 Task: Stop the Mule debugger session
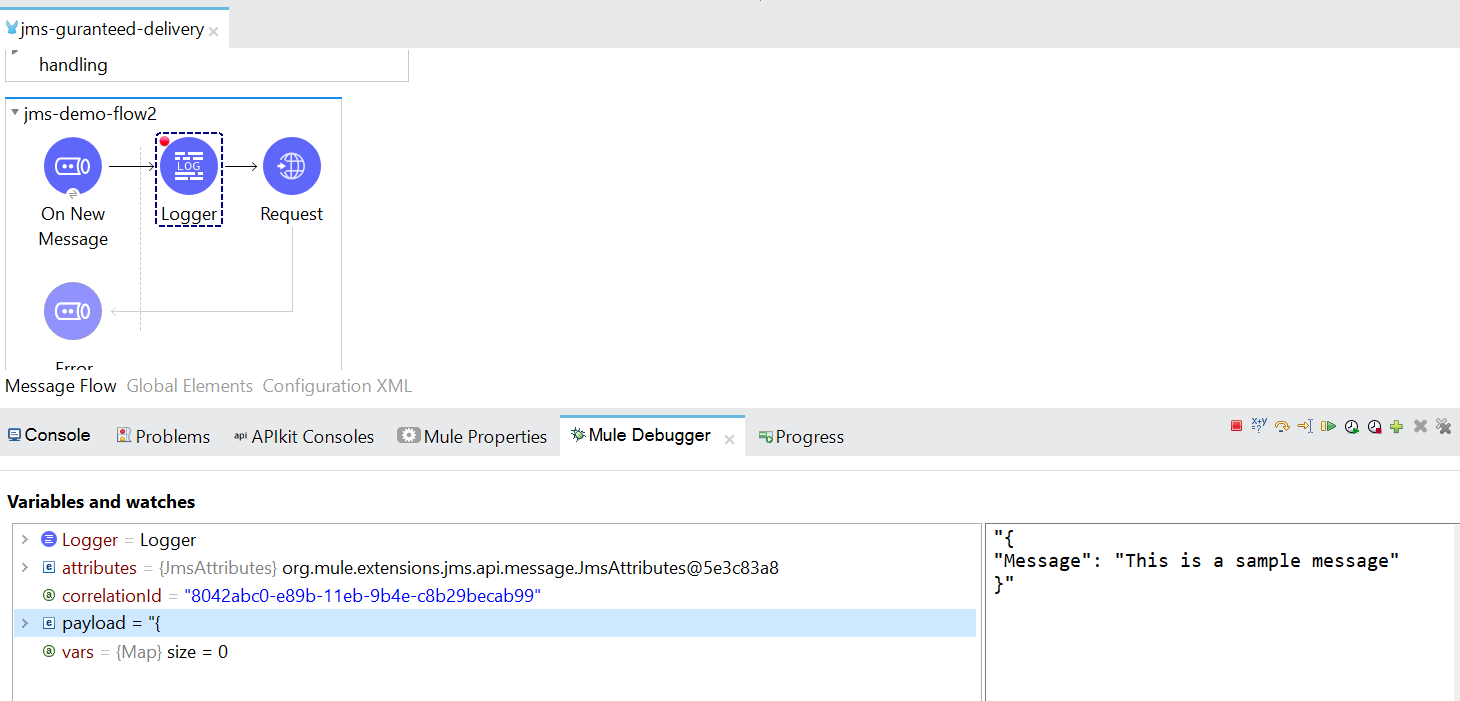point(1236,426)
